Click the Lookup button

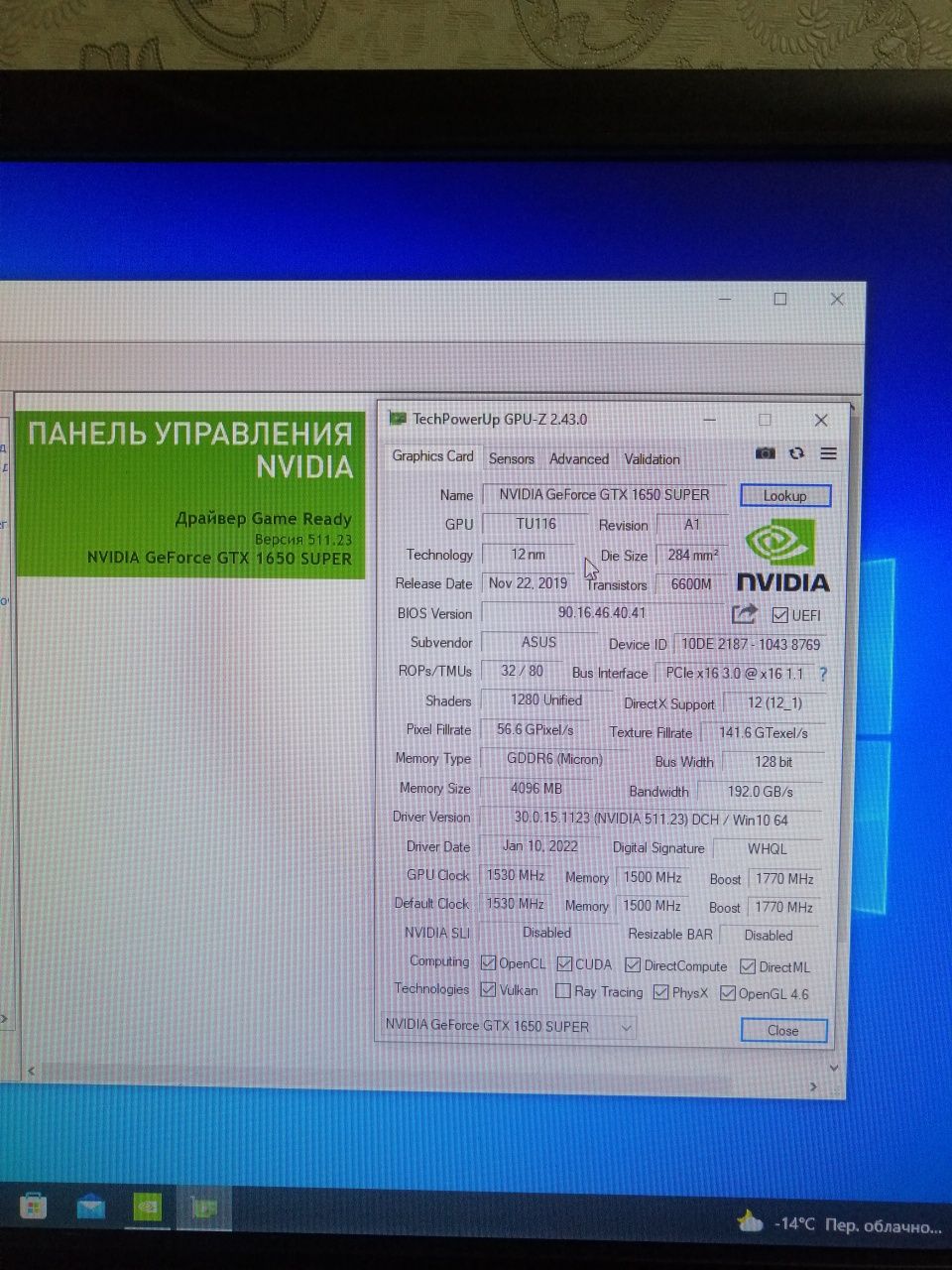(784, 496)
